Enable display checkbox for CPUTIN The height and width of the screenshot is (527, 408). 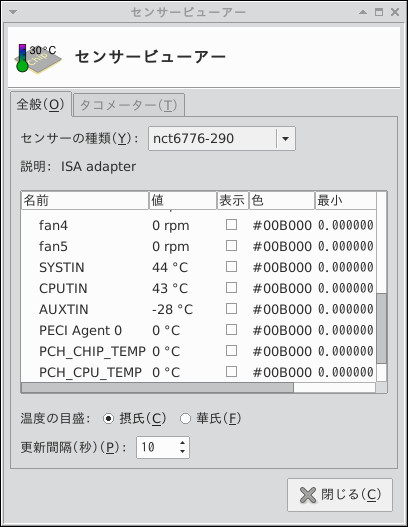(x=231, y=288)
